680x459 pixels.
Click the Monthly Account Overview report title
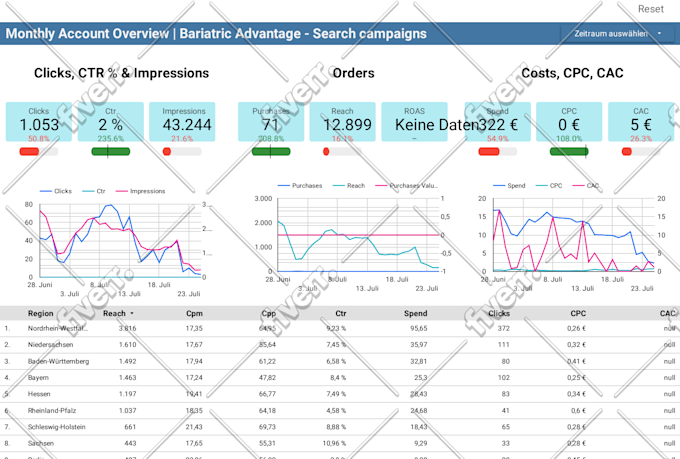coord(216,34)
